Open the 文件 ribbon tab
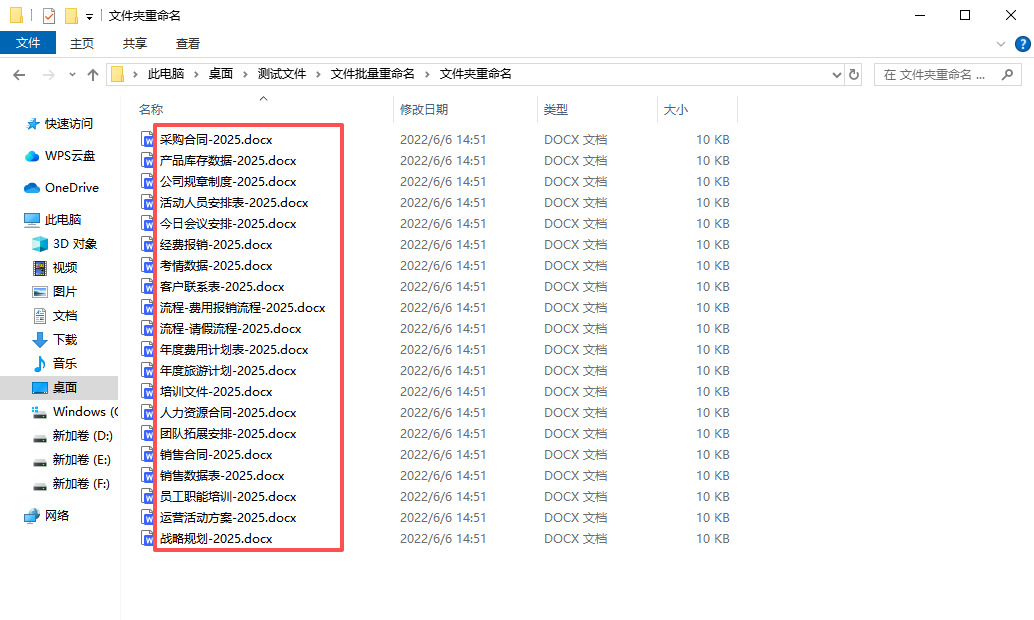The height and width of the screenshot is (620, 1034). (x=28, y=43)
